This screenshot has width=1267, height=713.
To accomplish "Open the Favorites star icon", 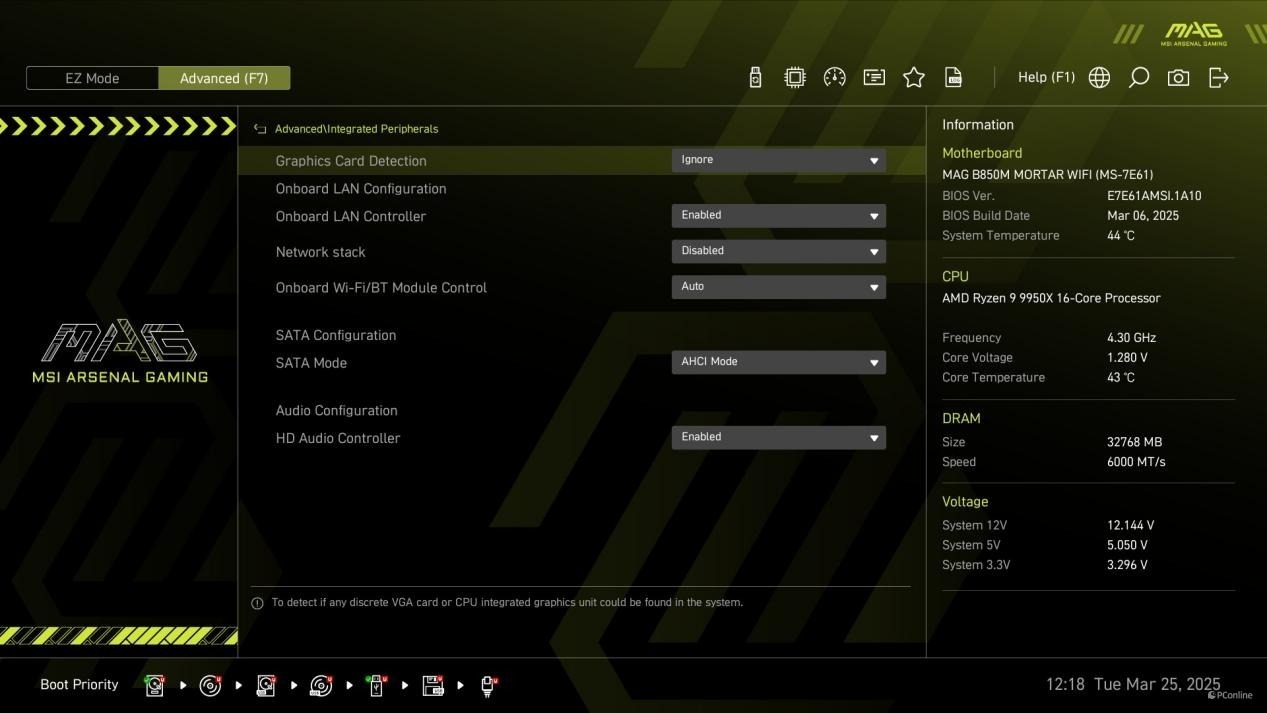I will coord(914,78).
